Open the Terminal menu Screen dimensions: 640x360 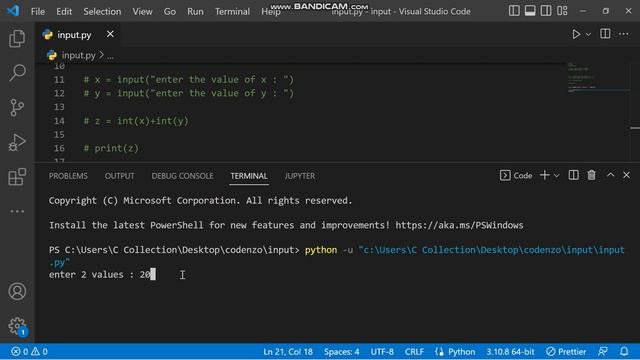(232, 11)
